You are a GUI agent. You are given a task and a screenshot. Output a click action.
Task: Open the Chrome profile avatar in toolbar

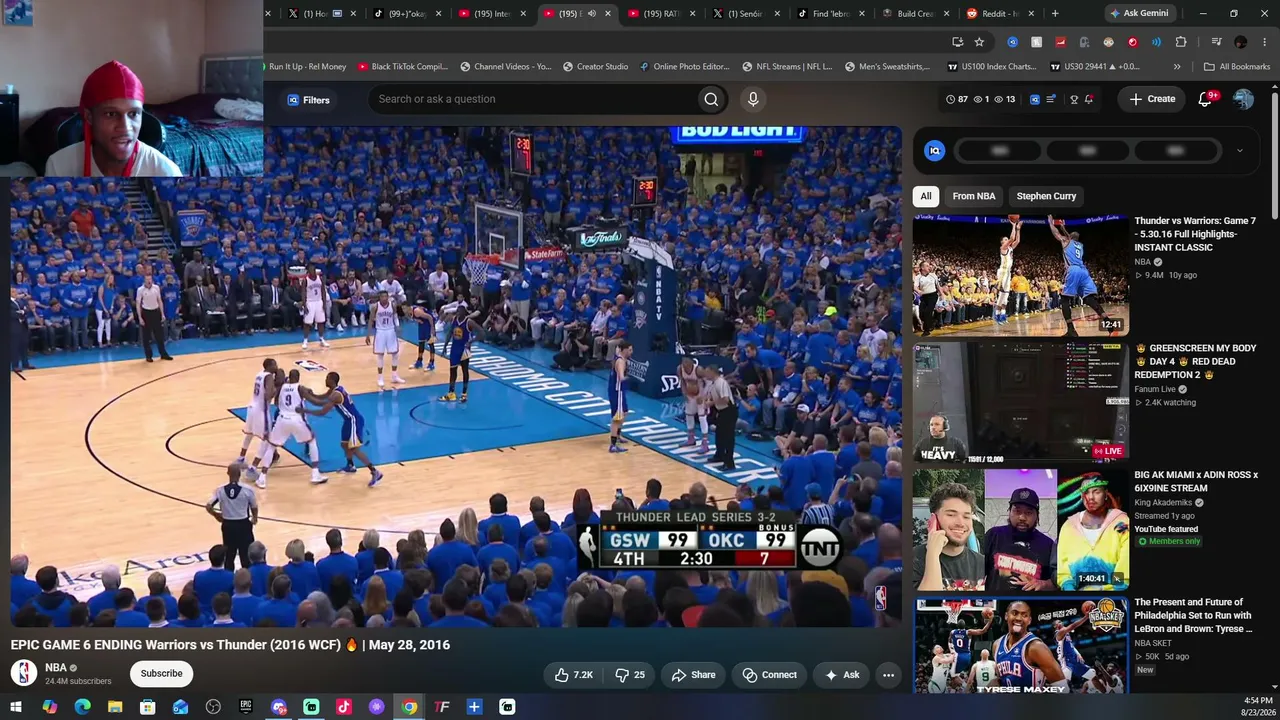tap(1240, 42)
